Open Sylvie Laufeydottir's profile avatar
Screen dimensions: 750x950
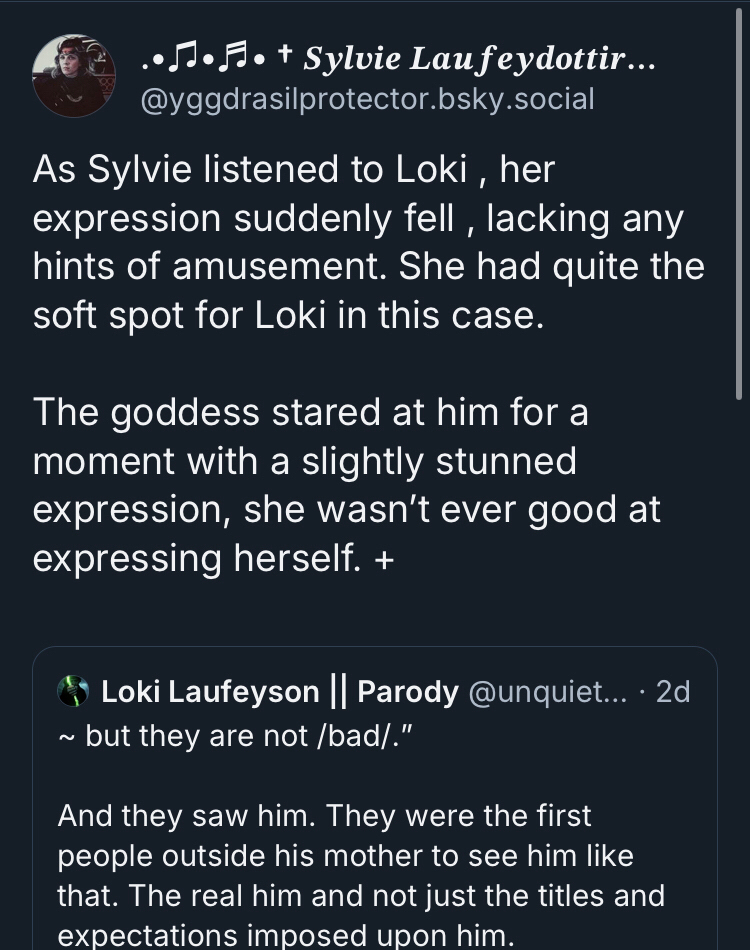(75, 76)
